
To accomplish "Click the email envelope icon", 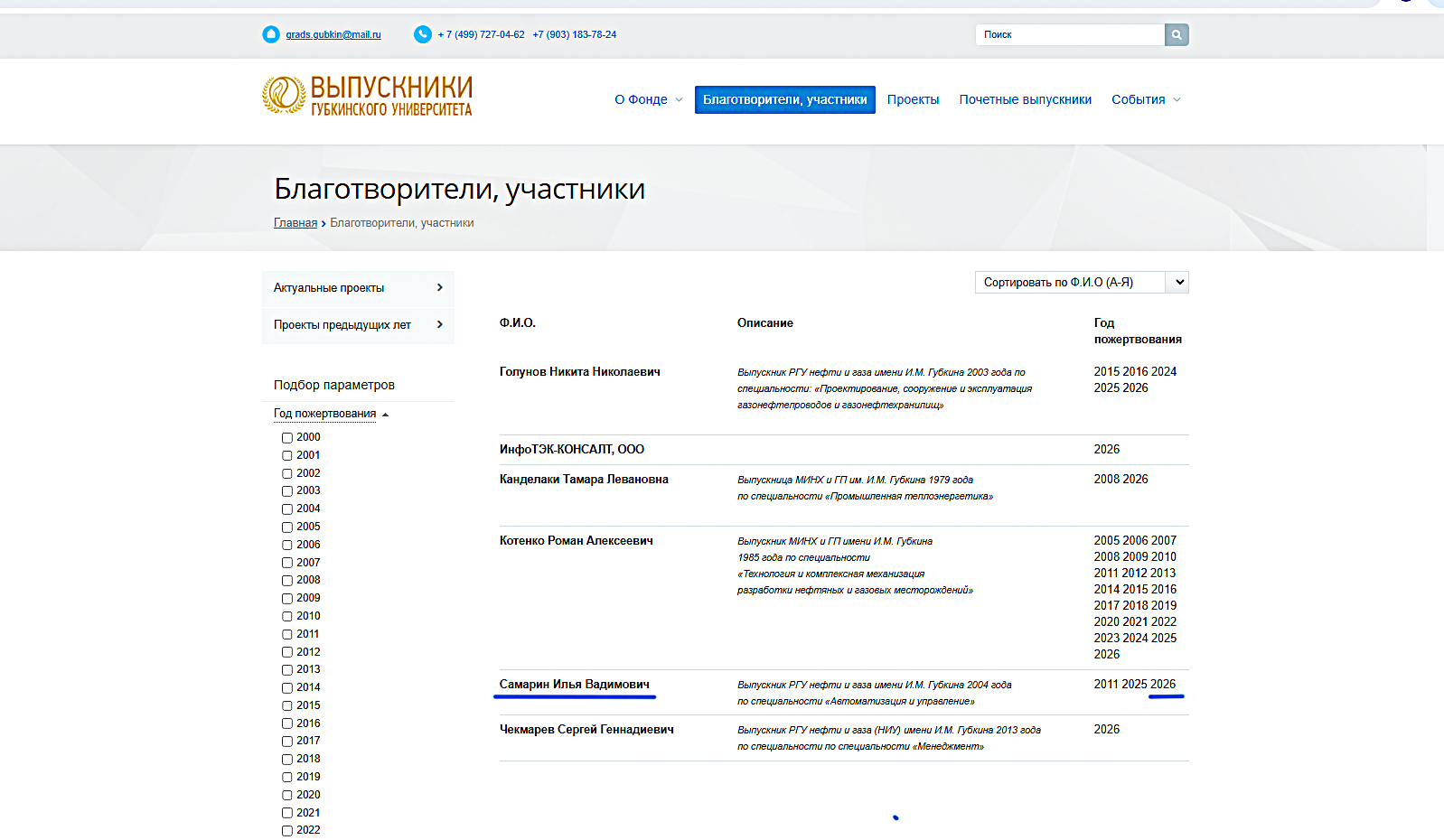I will click(271, 34).
